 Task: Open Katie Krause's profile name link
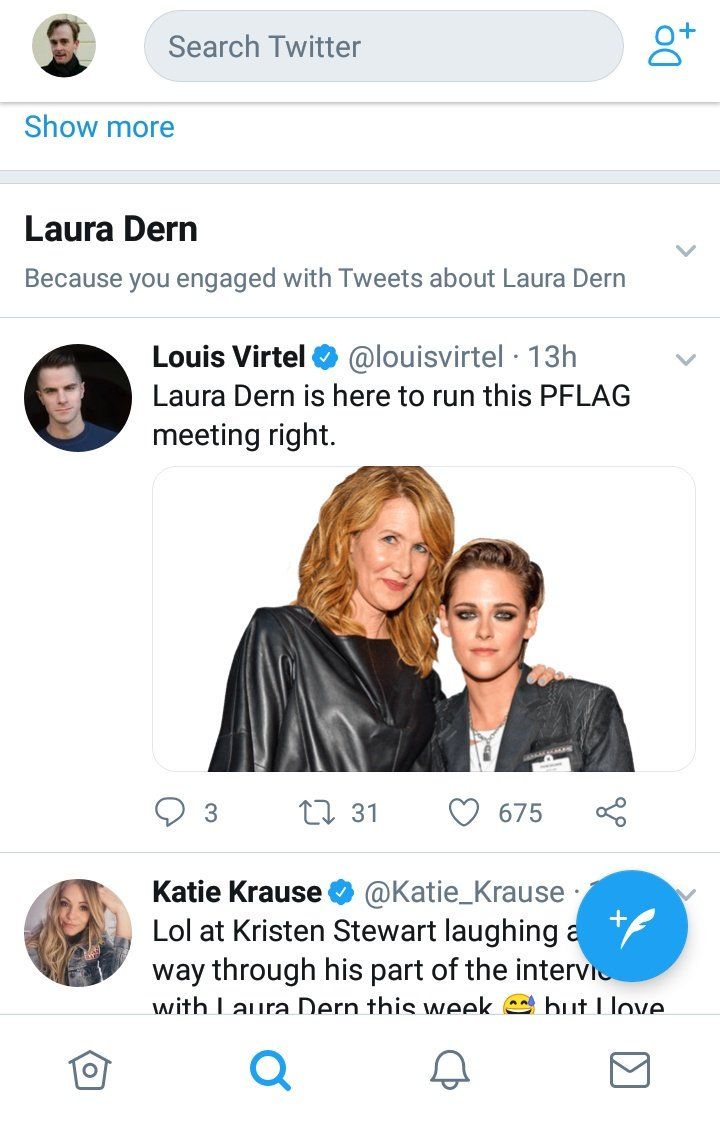point(237,891)
